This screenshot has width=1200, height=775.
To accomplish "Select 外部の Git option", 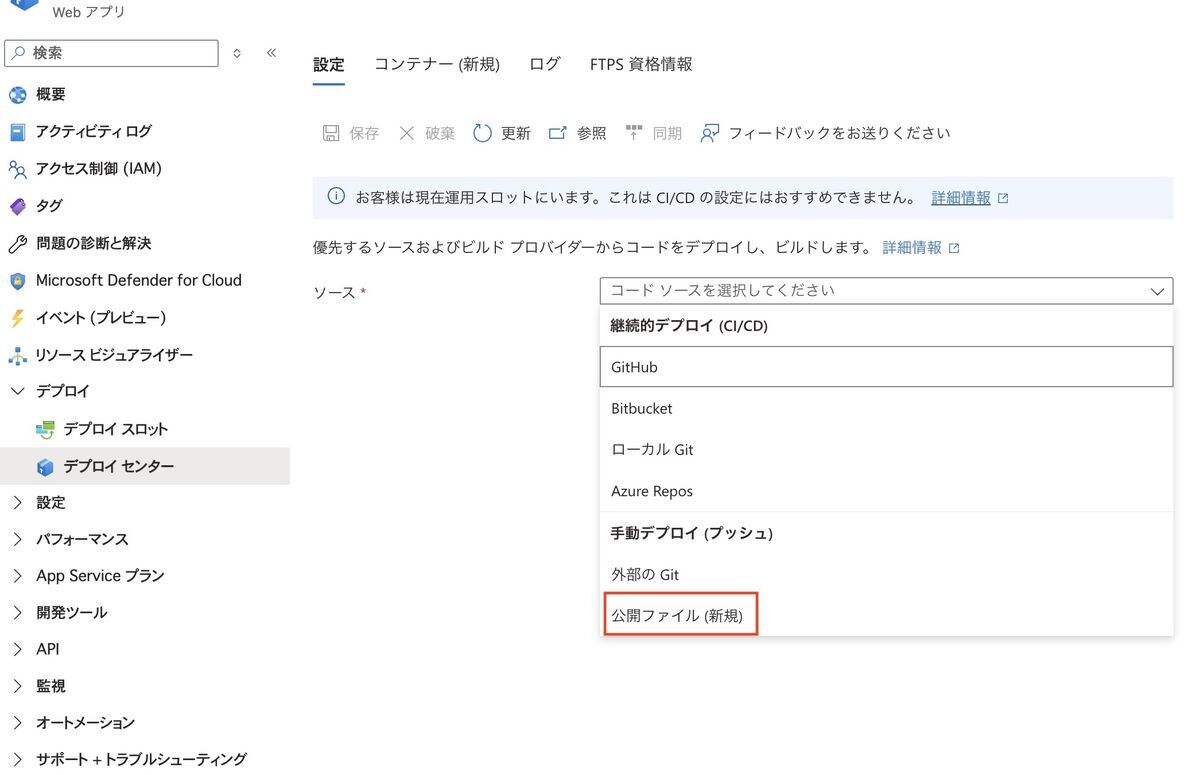I will coord(886,575).
